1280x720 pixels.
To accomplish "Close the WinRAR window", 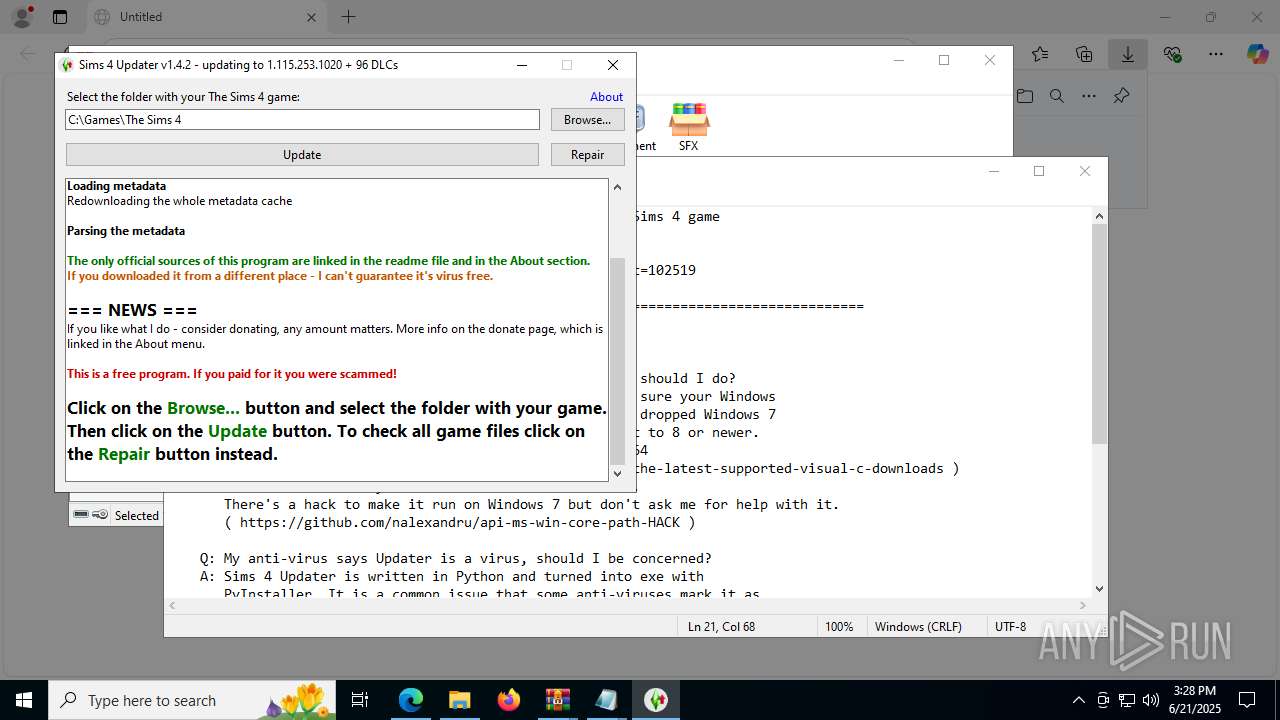I will pos(990,60).
